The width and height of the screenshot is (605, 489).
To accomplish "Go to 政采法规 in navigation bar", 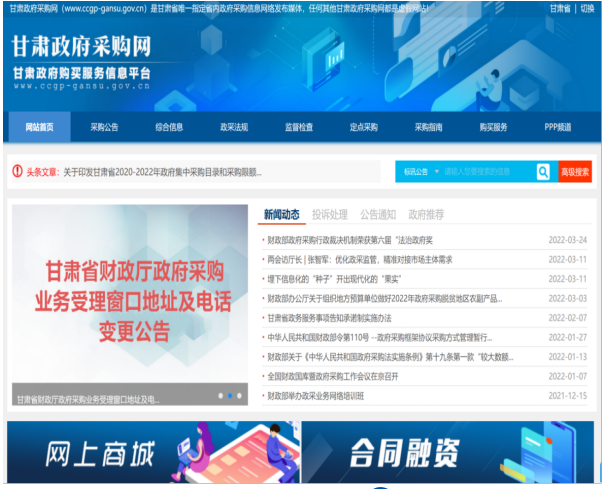I will (x=234, y=127).
